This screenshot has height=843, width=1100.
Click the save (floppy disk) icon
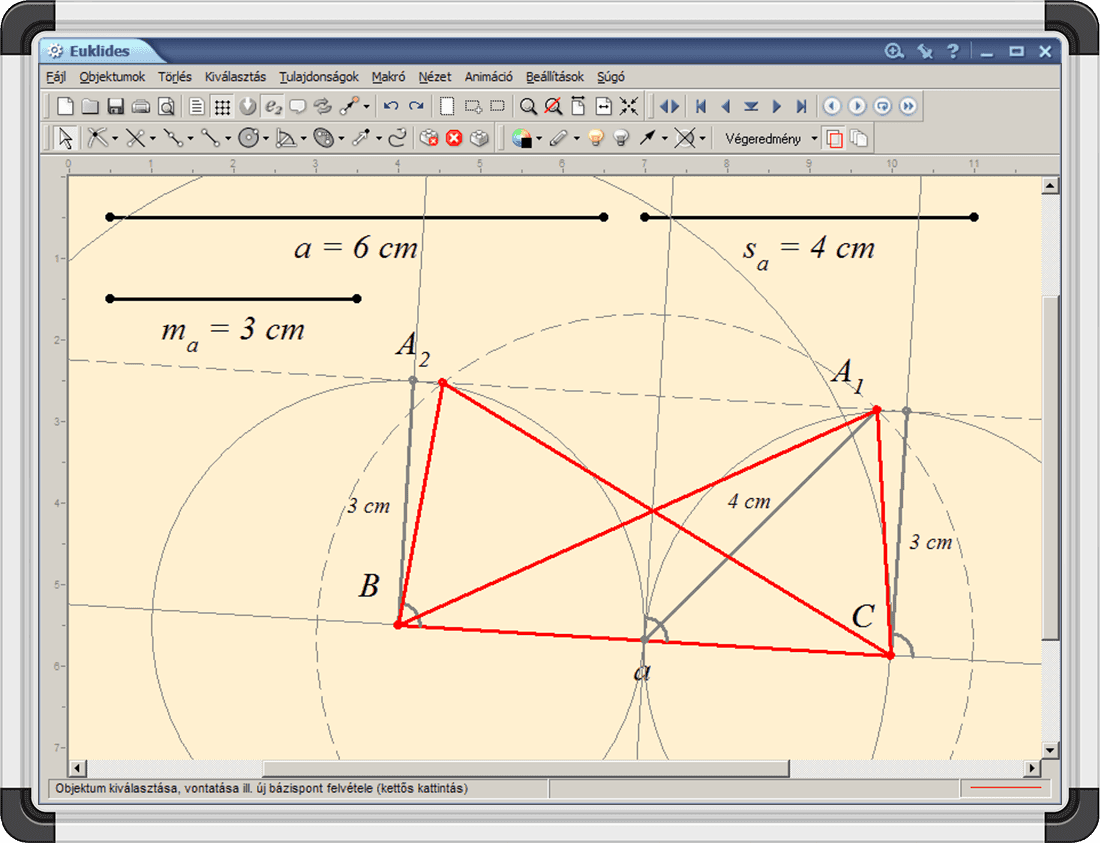click(115, 106)
